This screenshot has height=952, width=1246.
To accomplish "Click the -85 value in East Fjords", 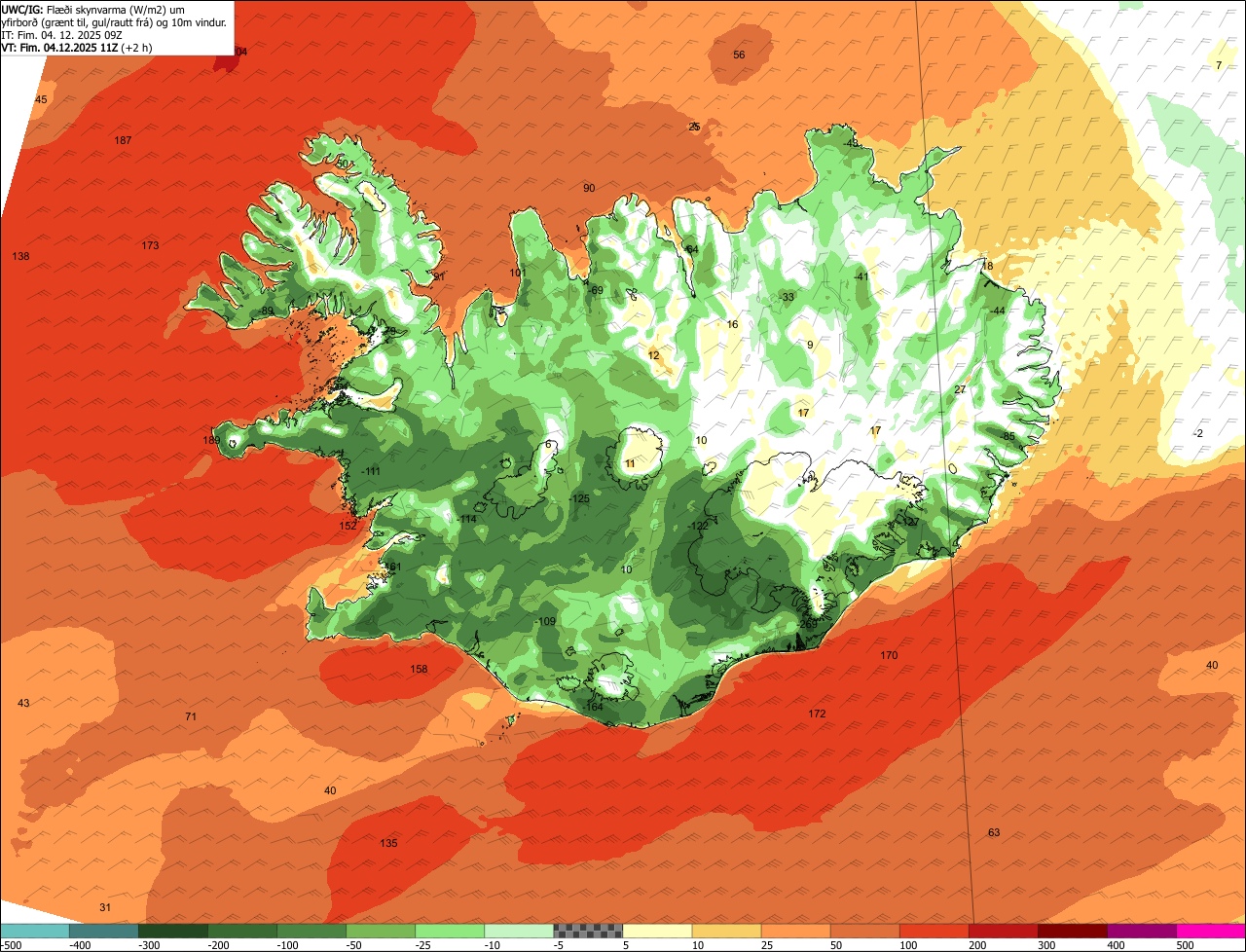I will coord(1008,436).
